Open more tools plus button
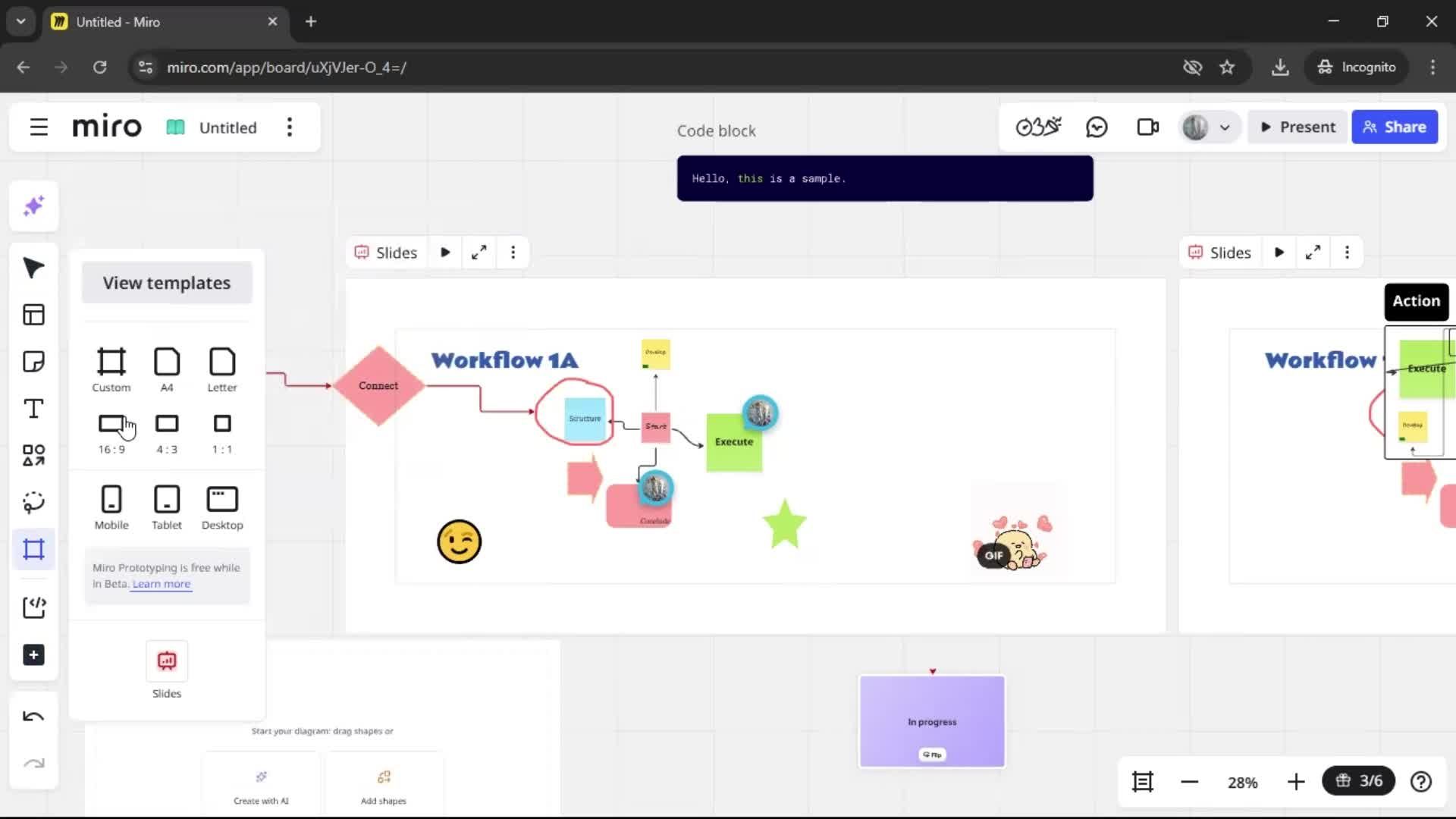This screenshot has width=1456, height=819. pyautogui.click(x=33, y=655)
